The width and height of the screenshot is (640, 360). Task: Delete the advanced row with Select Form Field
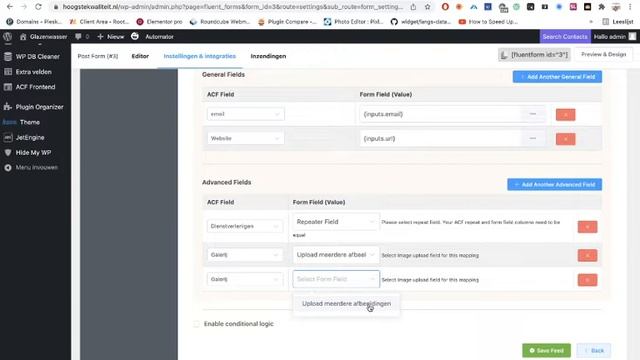tap(587, 280)
